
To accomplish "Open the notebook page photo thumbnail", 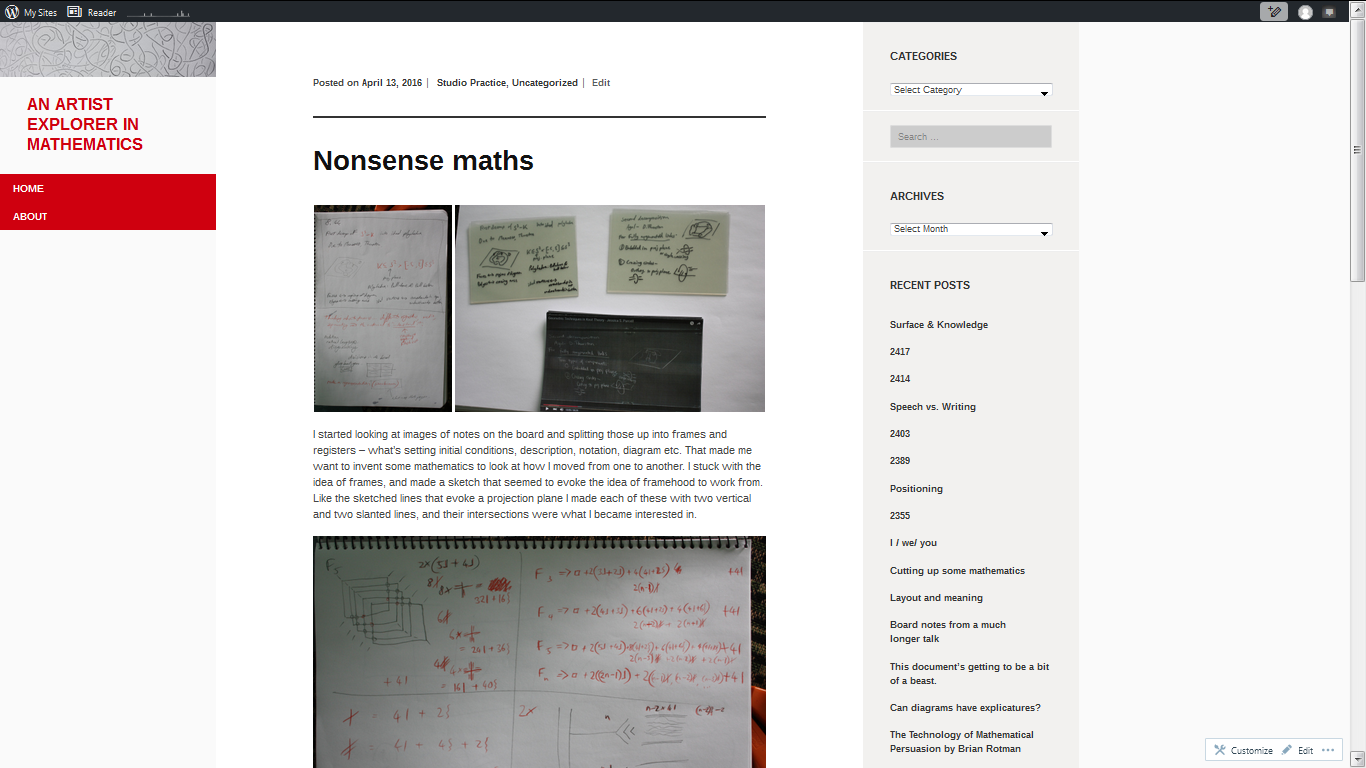I will coord(382,308).
